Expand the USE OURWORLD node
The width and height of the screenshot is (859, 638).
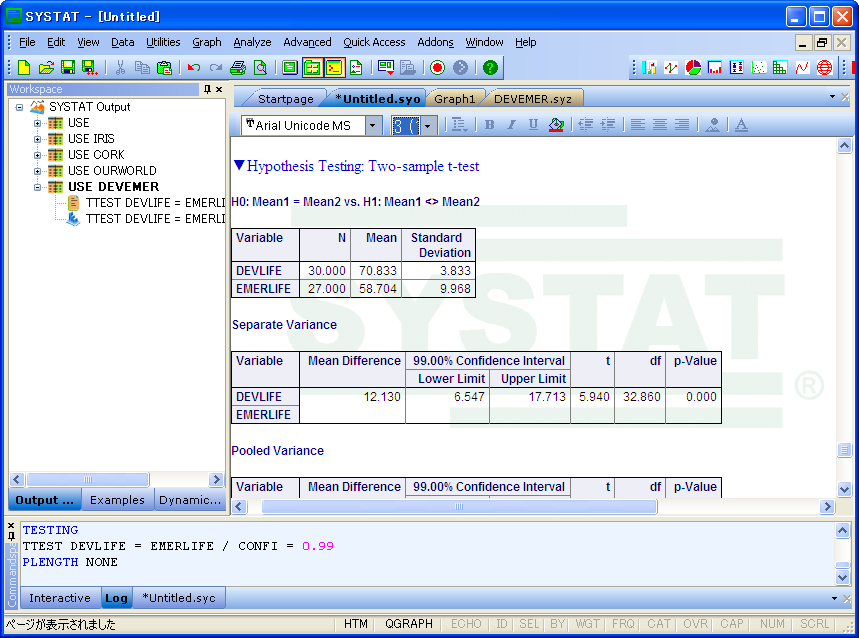[x=37, y=171]
